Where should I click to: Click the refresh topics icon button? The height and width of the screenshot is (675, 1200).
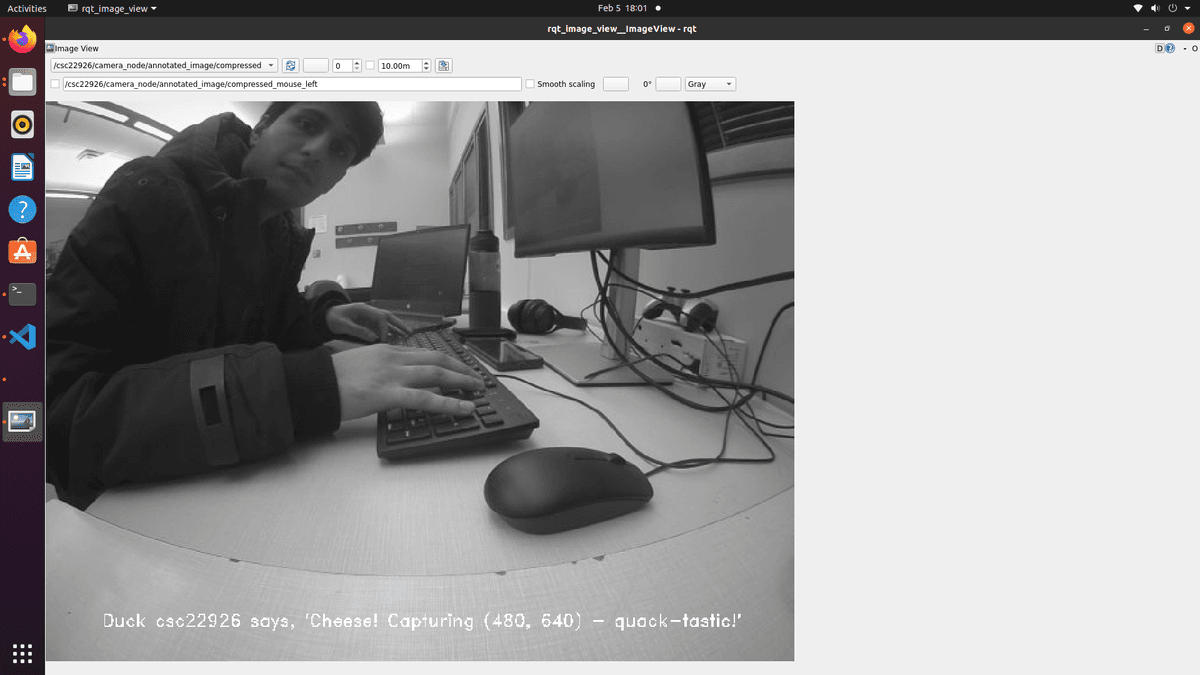click(290, 66)
